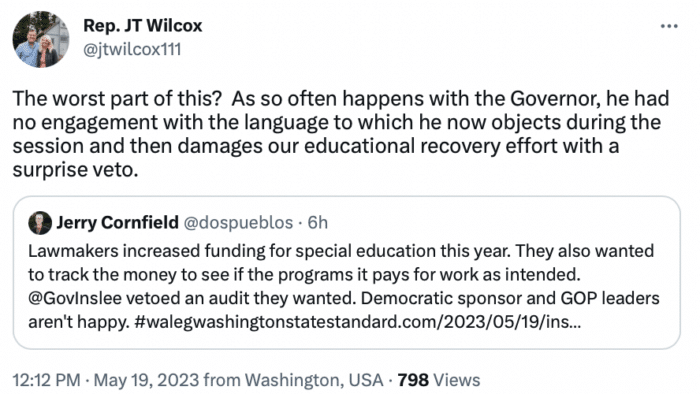
Task: Open Jerry Cornfield's small avatar
Action: pos(40,223)
